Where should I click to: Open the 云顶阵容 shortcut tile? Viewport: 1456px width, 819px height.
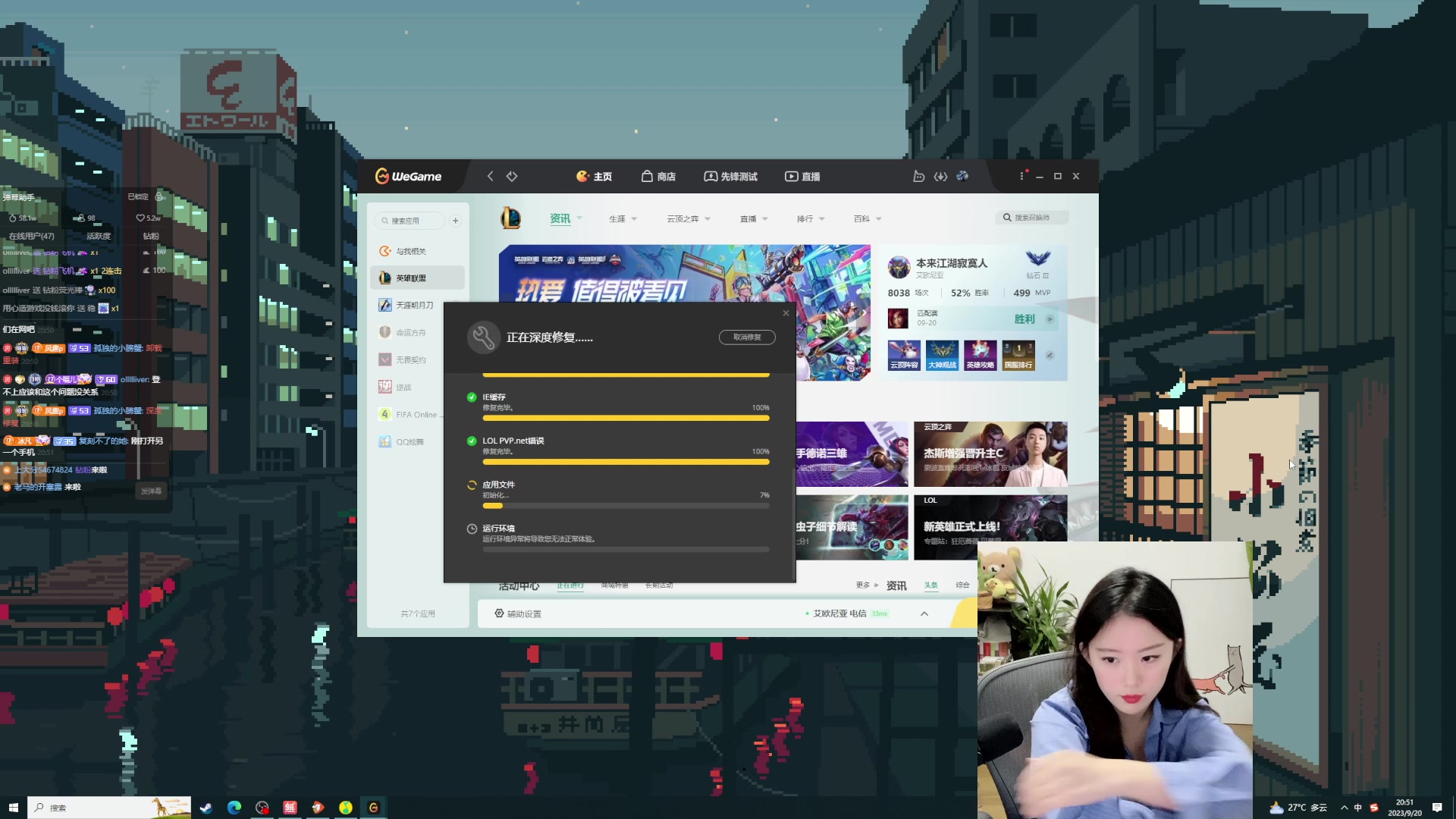(x=904, y=355)
